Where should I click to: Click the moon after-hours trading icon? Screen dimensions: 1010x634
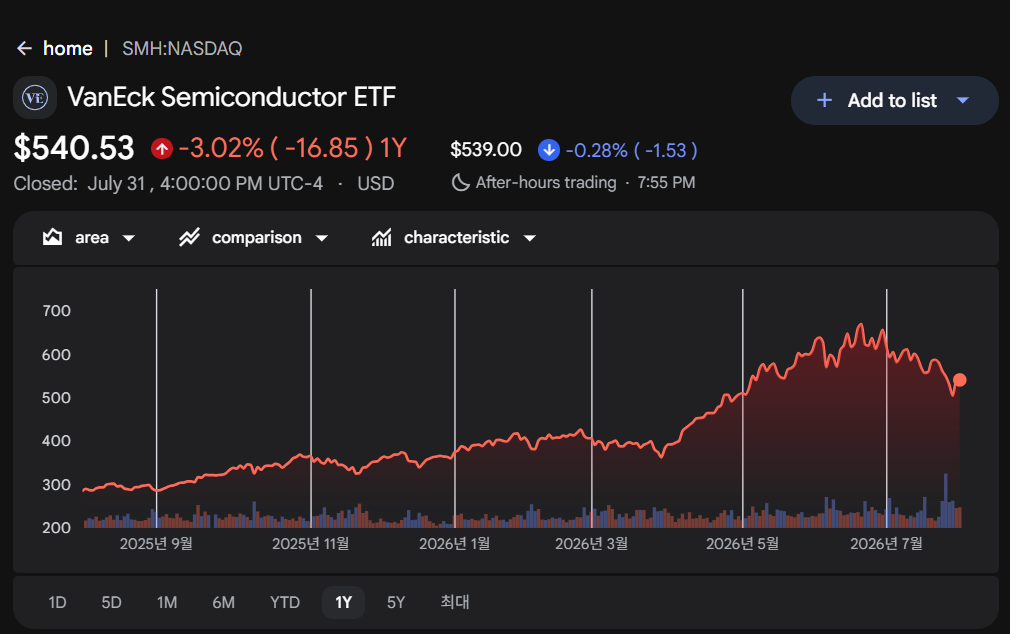tap(461, 183)
